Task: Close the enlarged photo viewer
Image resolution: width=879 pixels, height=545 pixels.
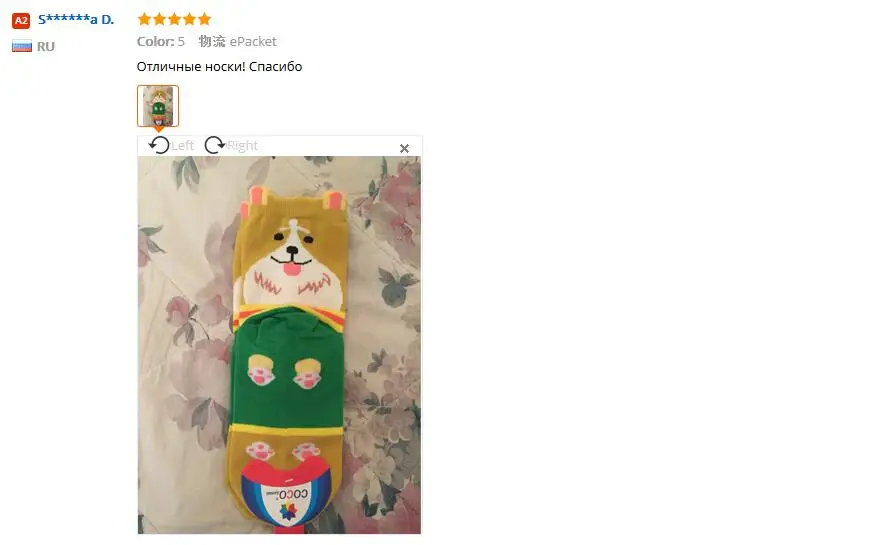Action: tap(404, 149)
